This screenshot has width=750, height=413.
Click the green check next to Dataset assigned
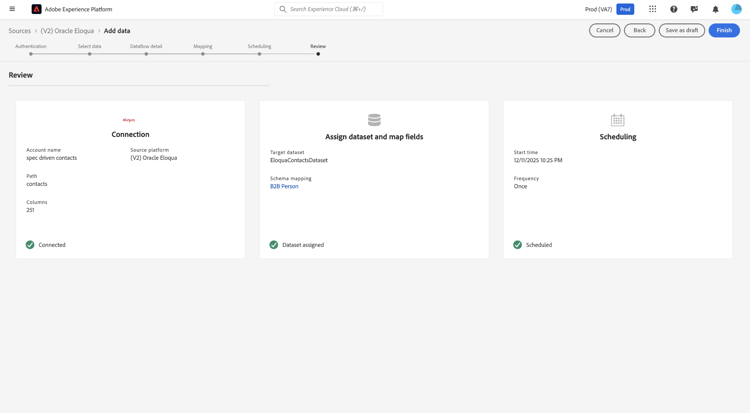[274, 245]
